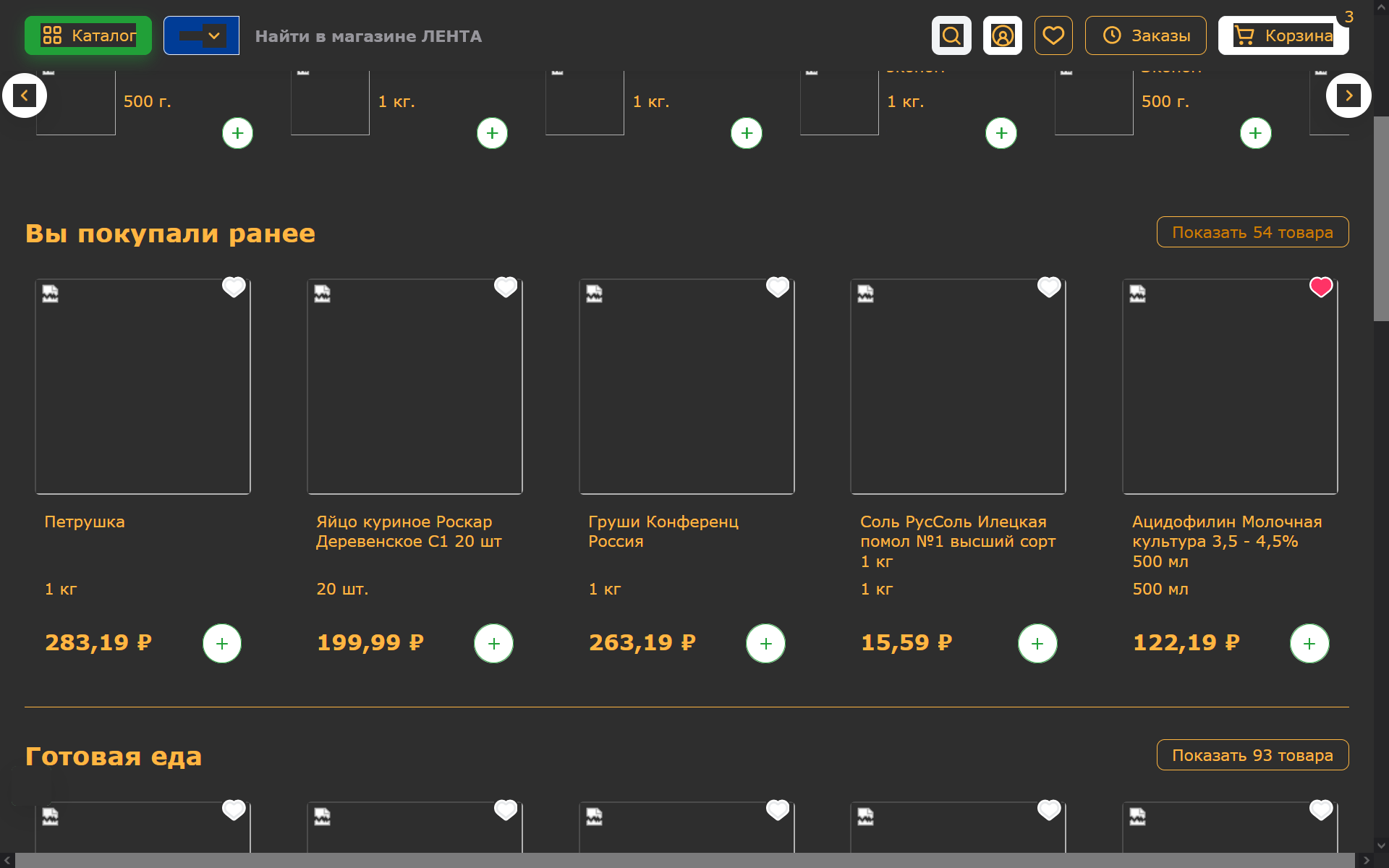Add Ацидофилин Молочная культура to cart

point(1309,643)
